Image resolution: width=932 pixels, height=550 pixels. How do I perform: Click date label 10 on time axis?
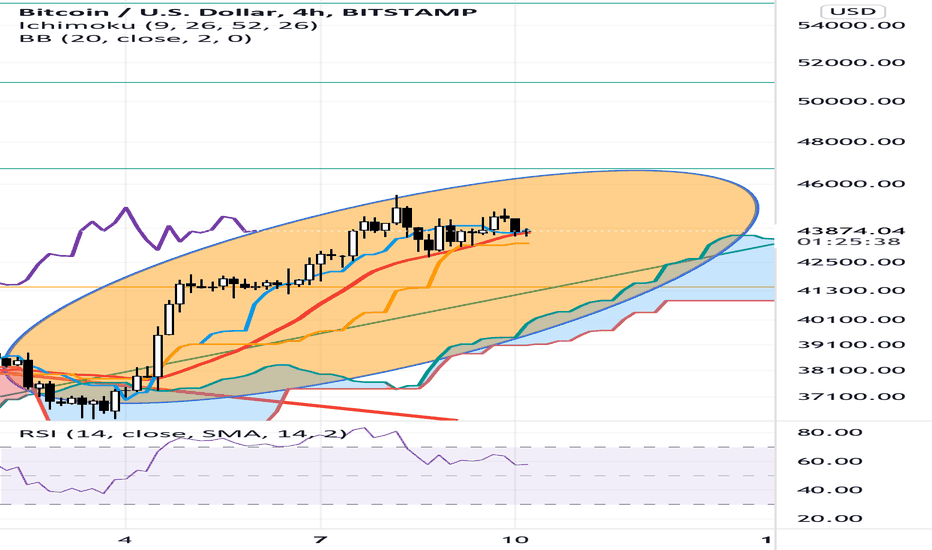[515, 540]
